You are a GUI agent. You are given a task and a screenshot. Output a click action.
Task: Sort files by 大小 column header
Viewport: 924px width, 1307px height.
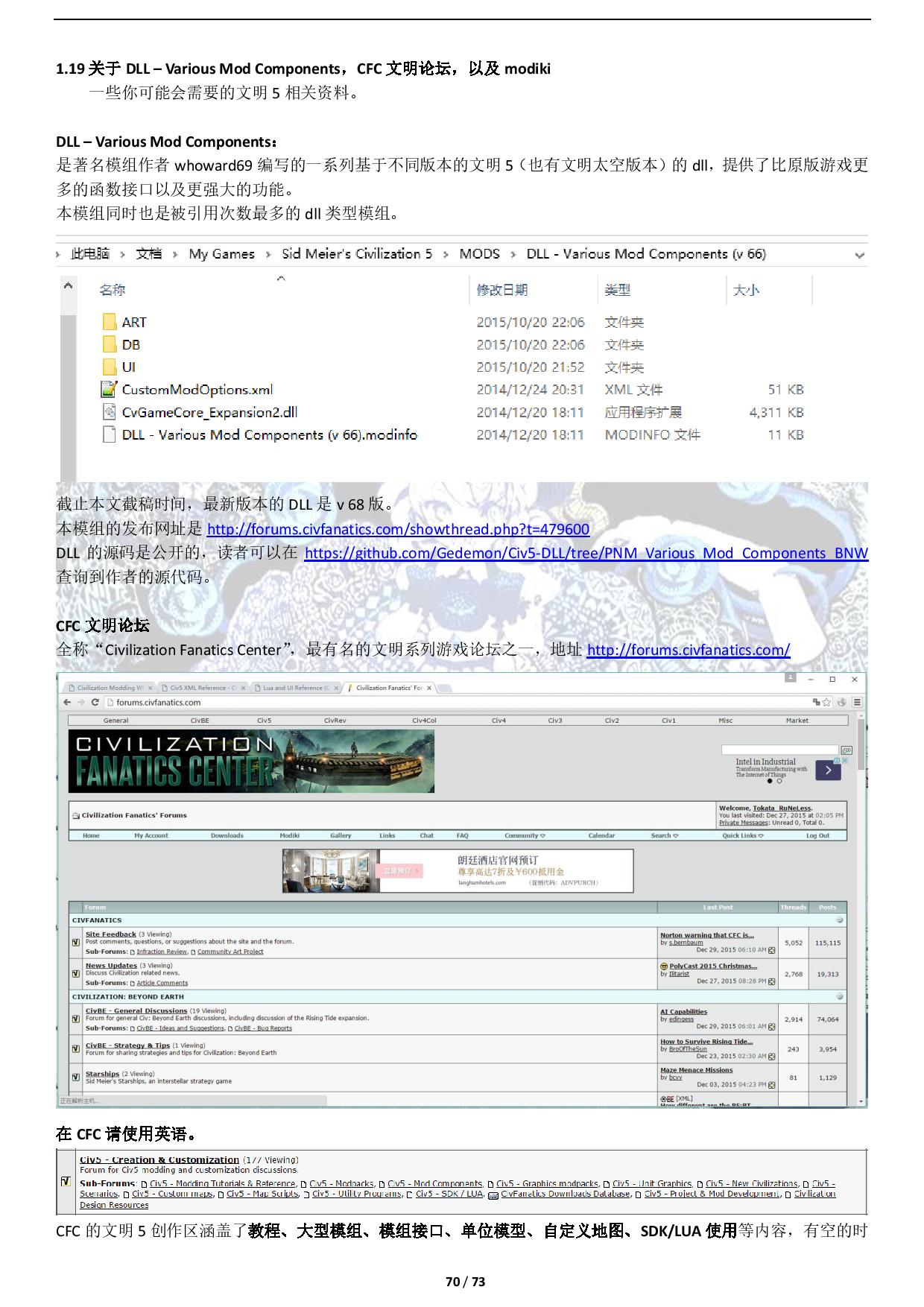[x=746, y=290]
